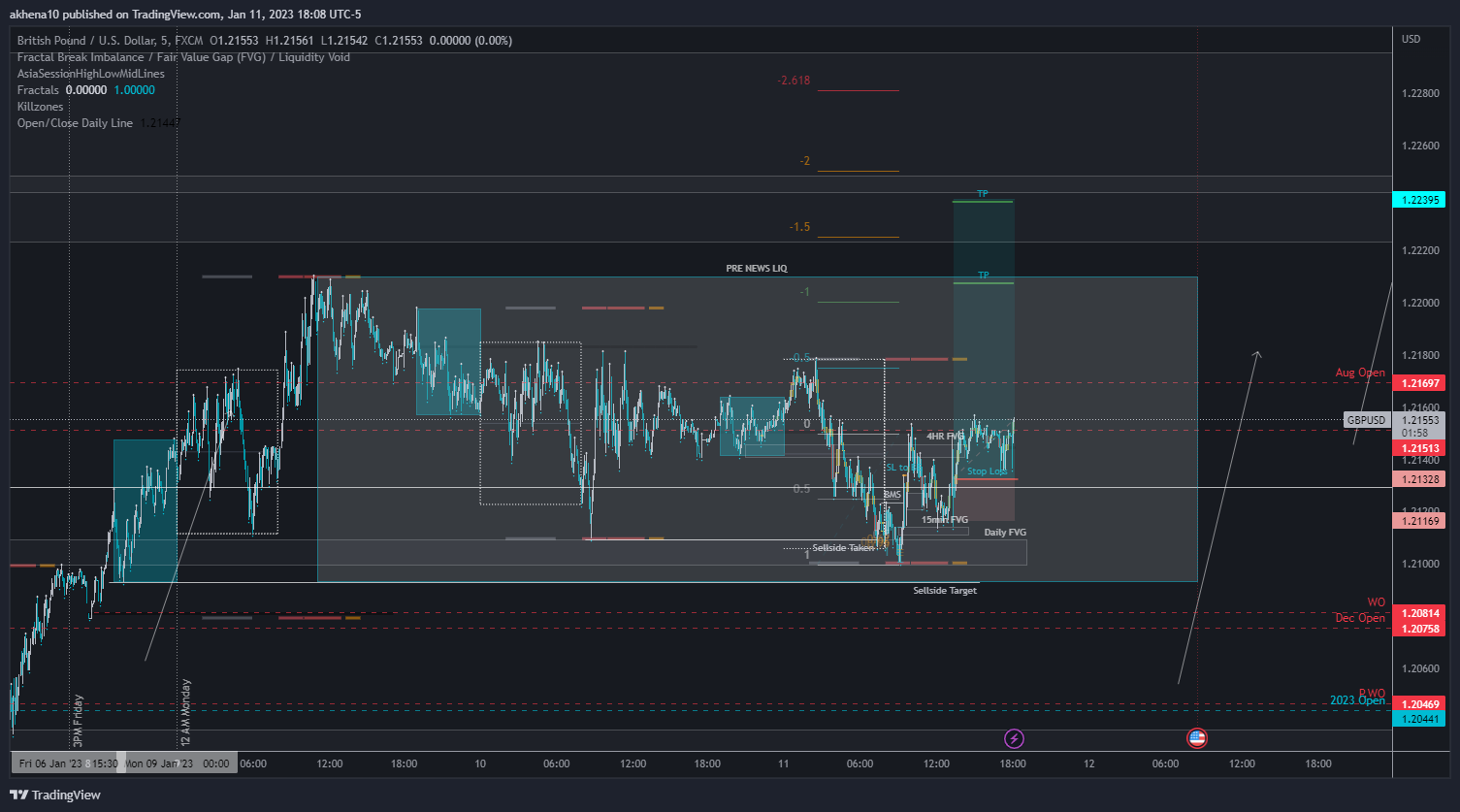The height and width of the screenshot is (812, 1460).
Task: Click the -2 Fibonacci level label
Action: pyautogui.click(x=804, y=161)
